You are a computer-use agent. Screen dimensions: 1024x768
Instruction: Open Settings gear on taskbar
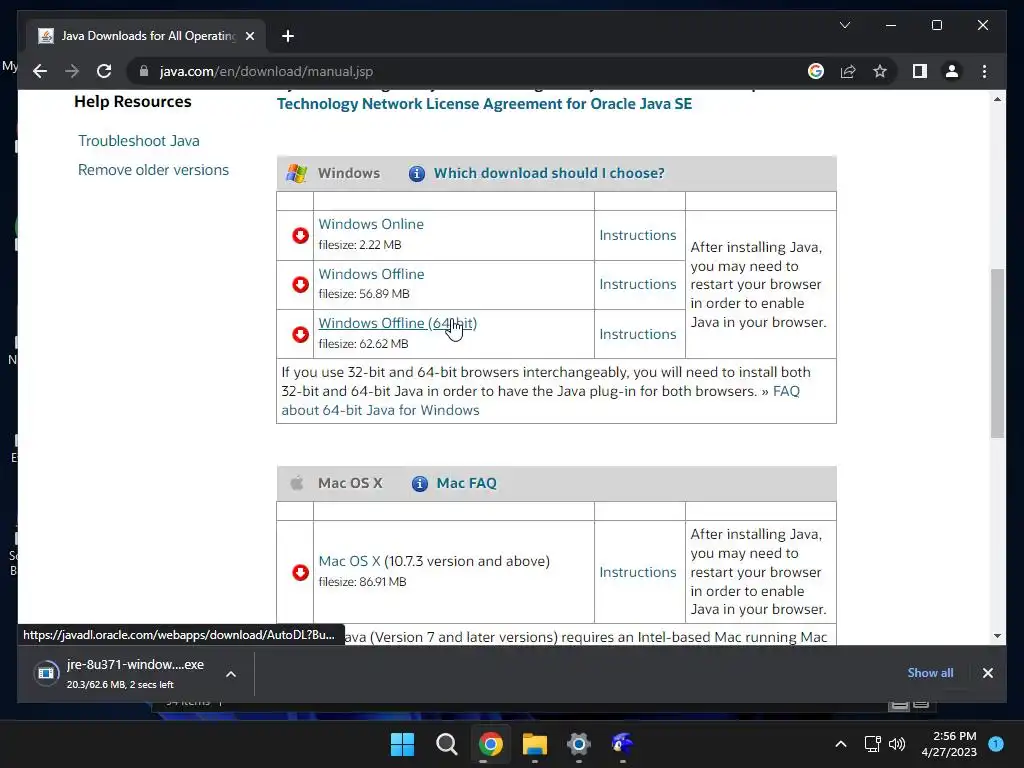point(579,744)
